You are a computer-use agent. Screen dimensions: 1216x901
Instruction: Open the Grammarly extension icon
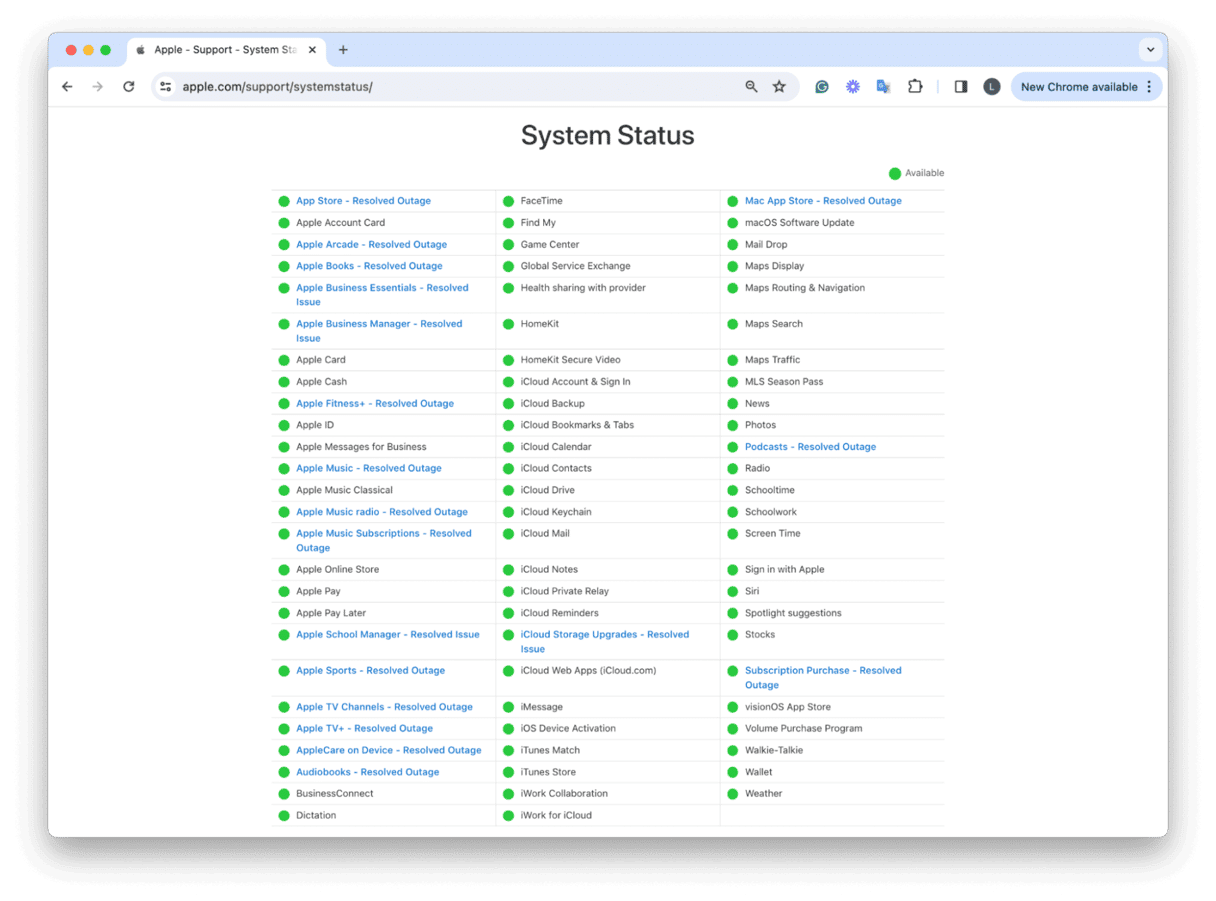click(x=821, y=87)
